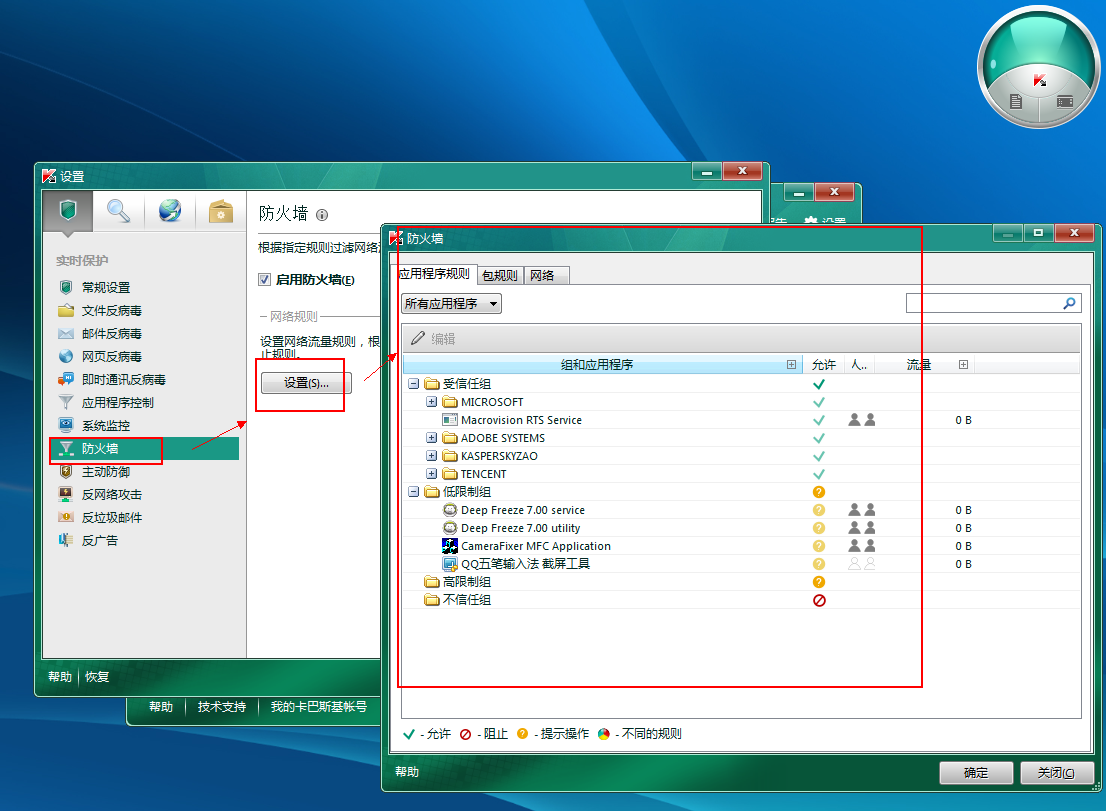This screenshot has height=811, width=1106.
Task: Expand the KASPERSKYZAO group
Action: coord(432,456)
